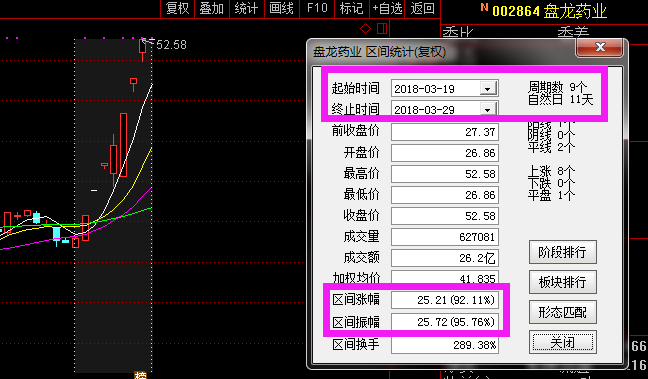Choose the 画线 drawing tool
The height and width of the screenshot is (379, 648).
281,8
